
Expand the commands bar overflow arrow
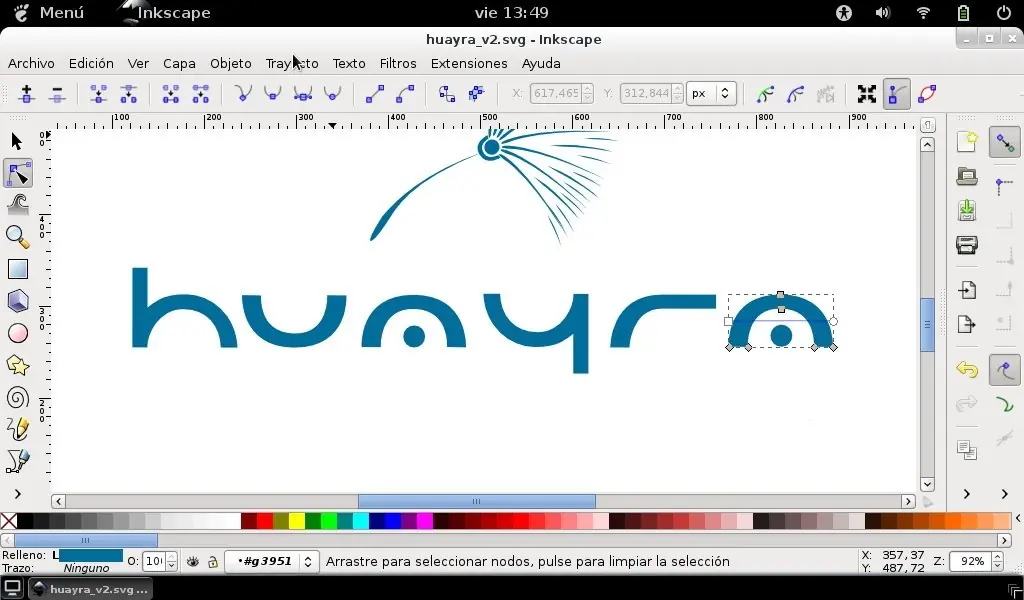(967, 494)
